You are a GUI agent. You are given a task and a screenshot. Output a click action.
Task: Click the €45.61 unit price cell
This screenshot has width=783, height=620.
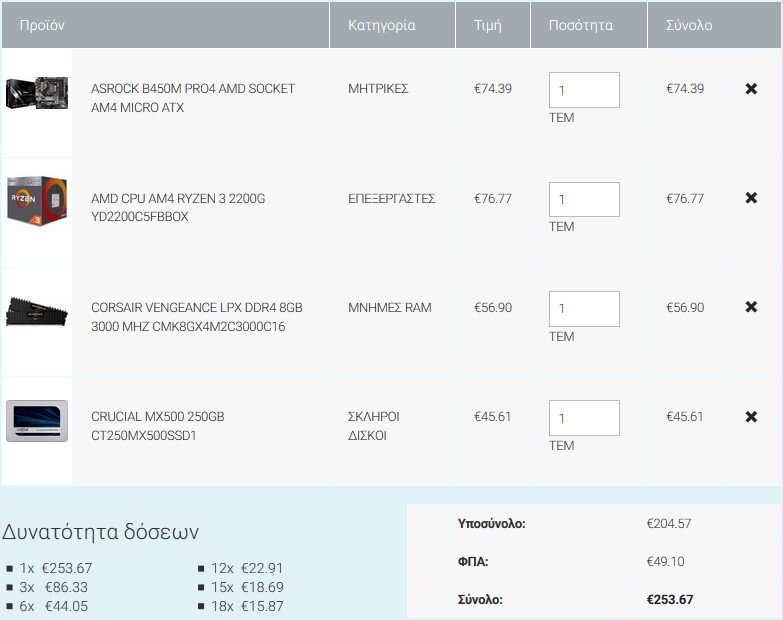coord(492,416)
